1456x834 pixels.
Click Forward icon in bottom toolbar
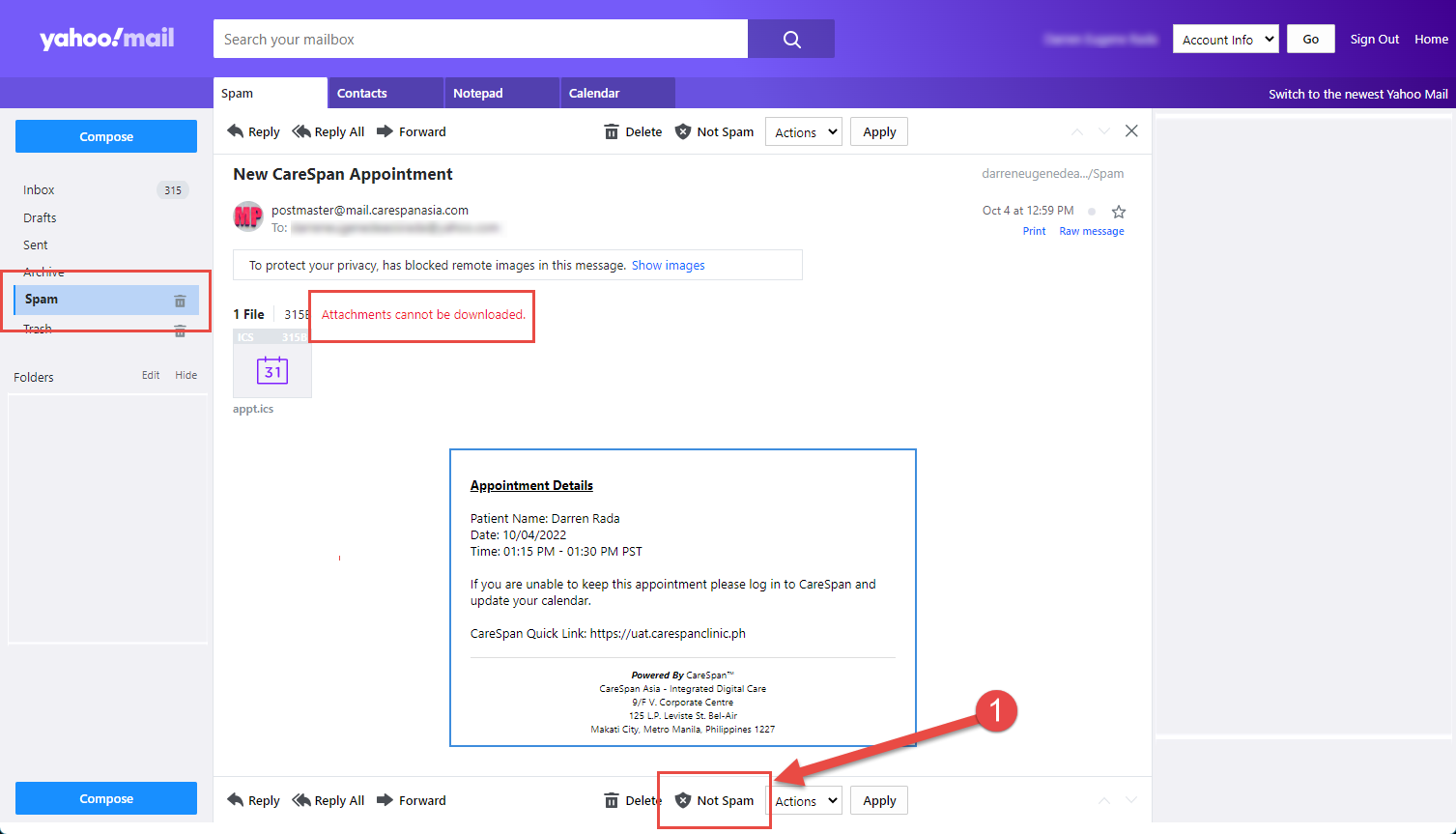pyautogui.click(x=385, y=800)
